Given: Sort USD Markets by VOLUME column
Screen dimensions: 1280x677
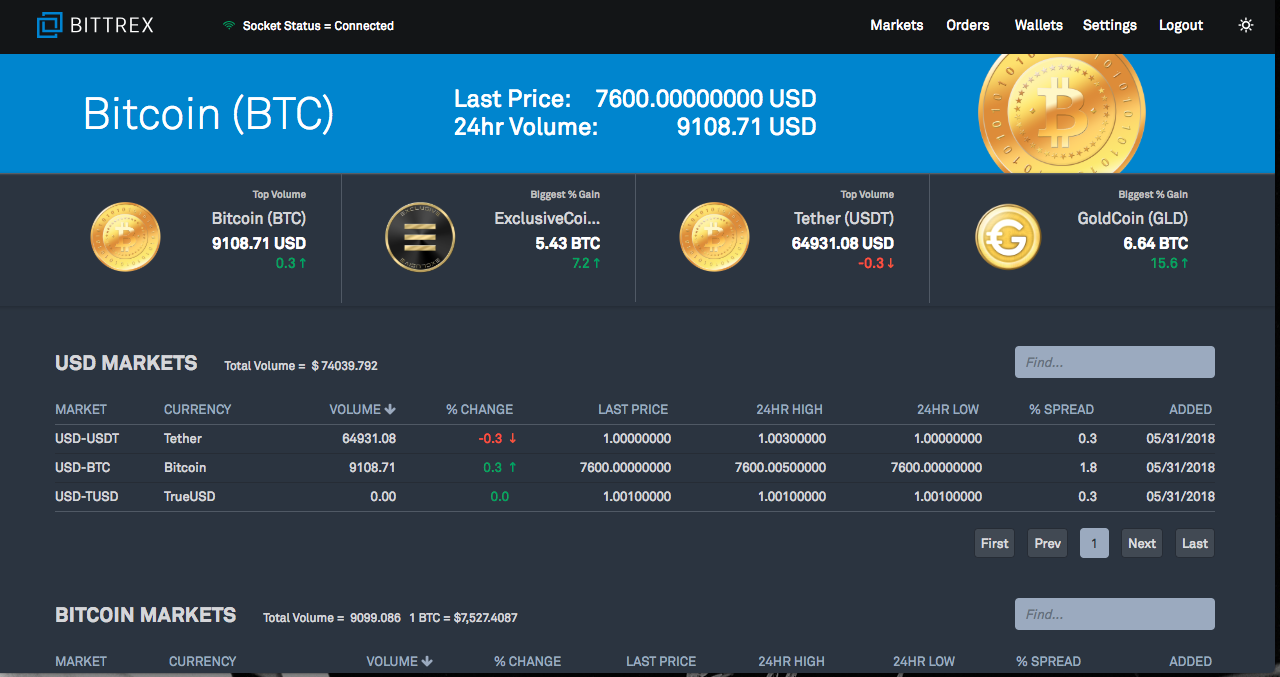Looking at the screenshot, I should tap(355, 409).
